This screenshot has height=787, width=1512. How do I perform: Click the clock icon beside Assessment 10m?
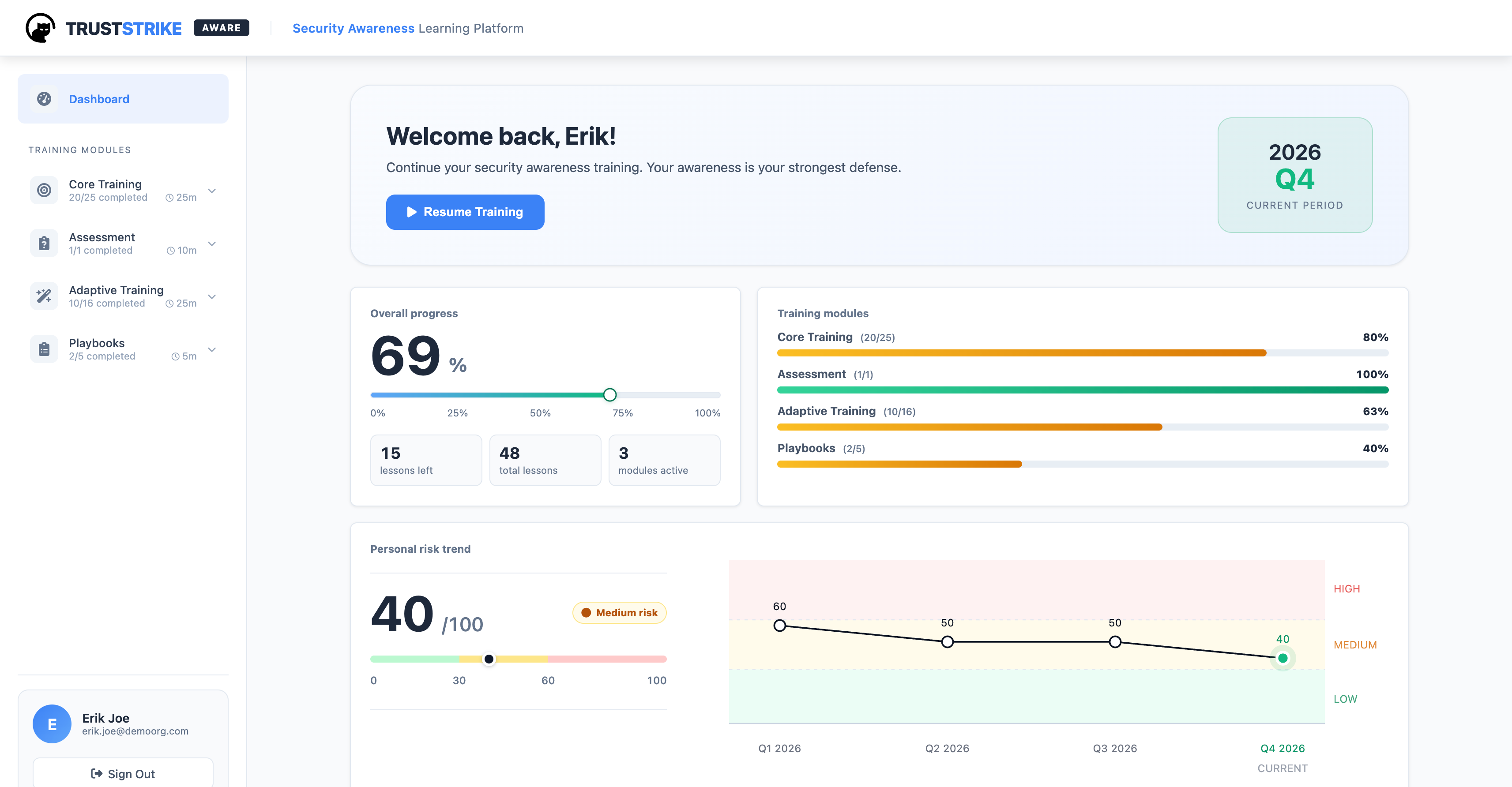click(x=170, y=251)
